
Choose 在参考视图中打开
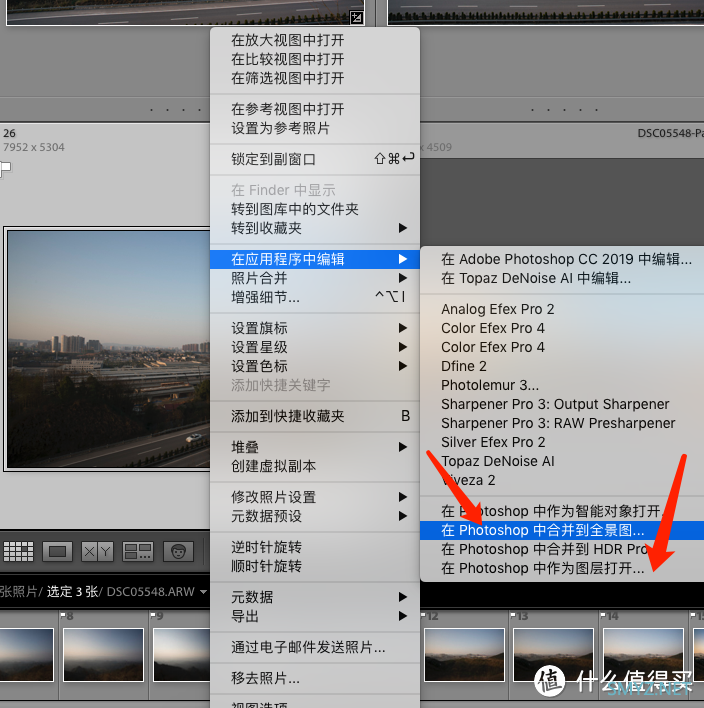(x=315, y=109)
